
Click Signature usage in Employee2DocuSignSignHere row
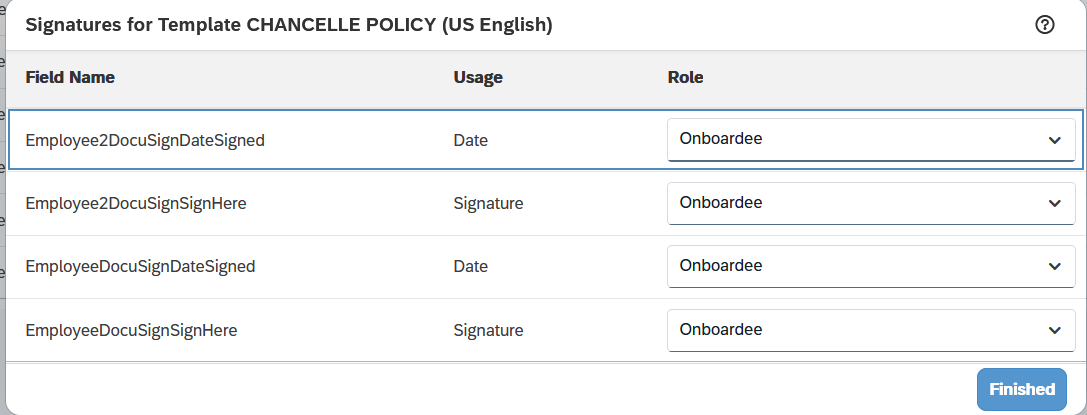coord(488,204)
